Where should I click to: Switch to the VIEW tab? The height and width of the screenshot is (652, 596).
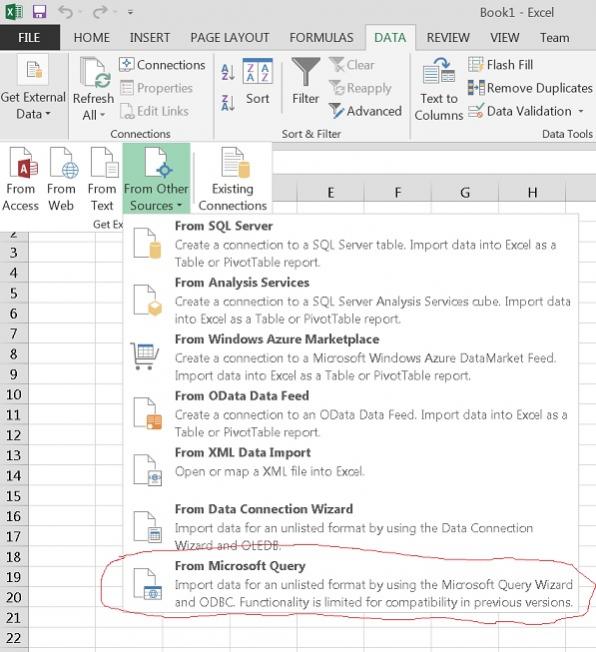pos(504,37)
